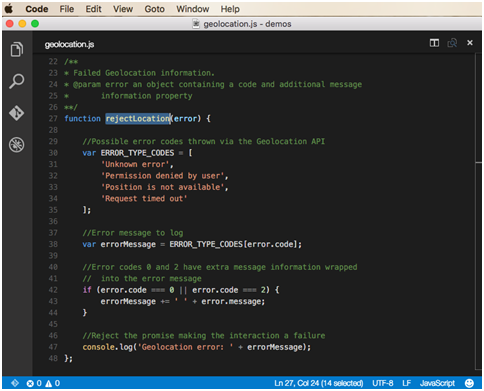Screen dimensions: 484x391
Task: Click the '//Error message to log' comment
Action: [133, 233]
